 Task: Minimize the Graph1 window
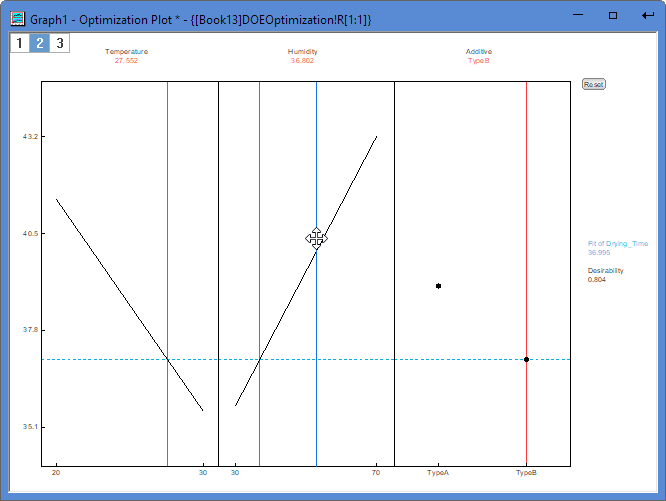point(578,15)
